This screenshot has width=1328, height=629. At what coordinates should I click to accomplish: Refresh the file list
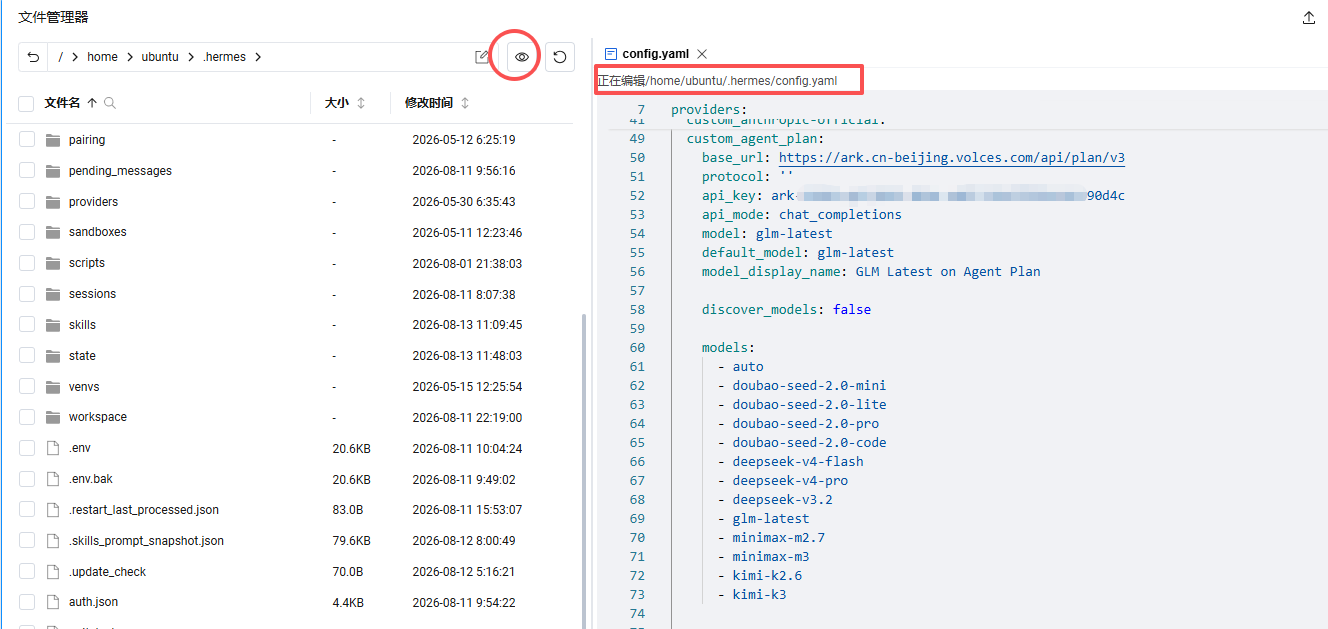560,57
